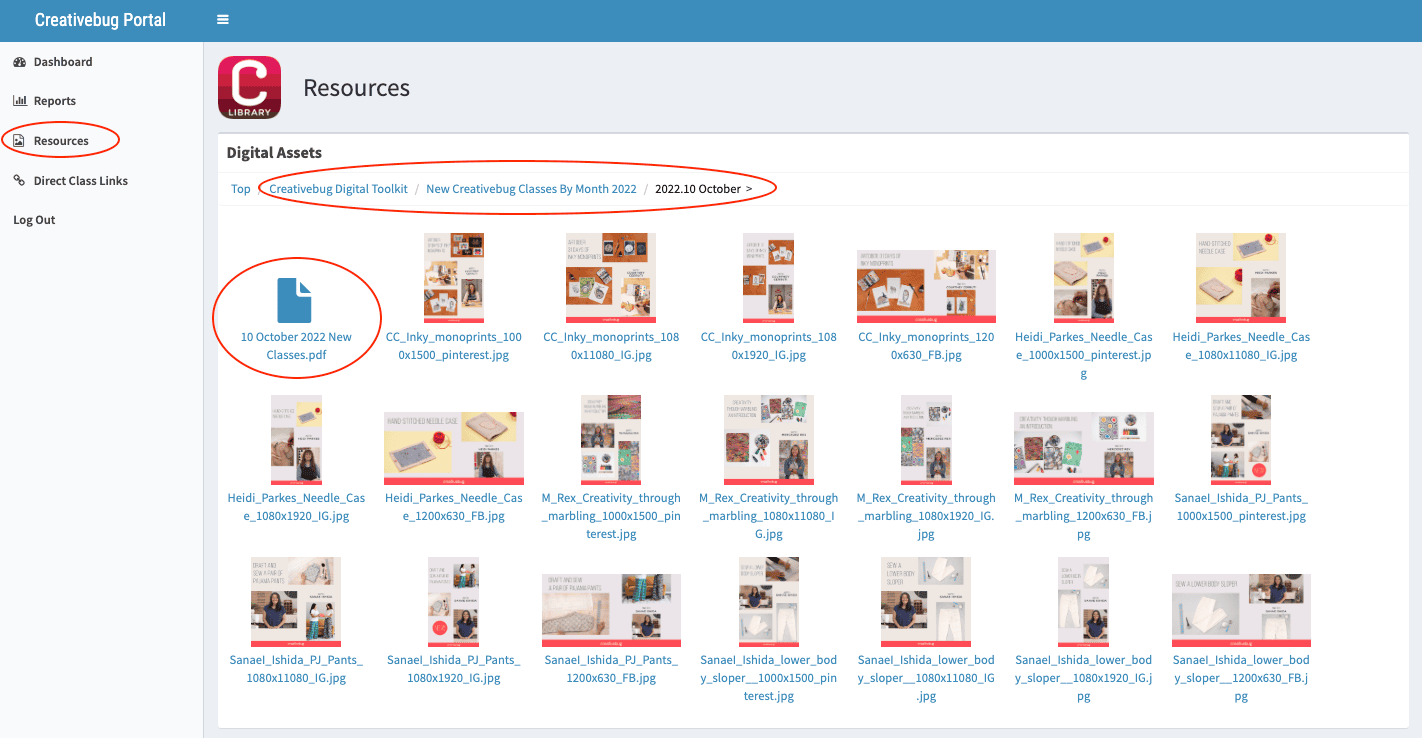
Task: Open Sanael_Ishida_PJ_Pants_1080x1920_IG.jpg thumbnail
Action: [453, 602]
